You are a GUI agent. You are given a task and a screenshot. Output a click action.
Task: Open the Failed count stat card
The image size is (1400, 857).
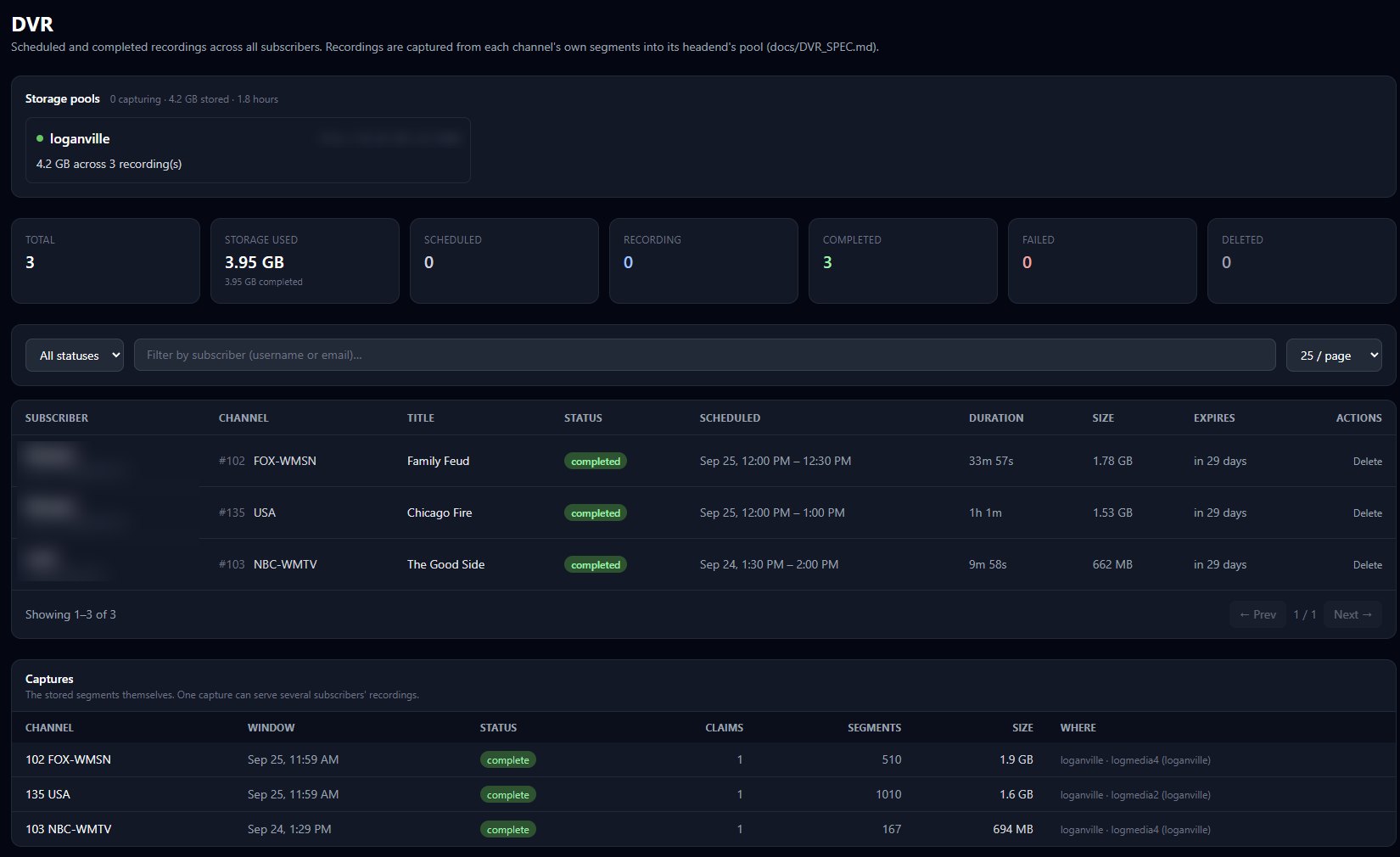tap(1102, 260)
